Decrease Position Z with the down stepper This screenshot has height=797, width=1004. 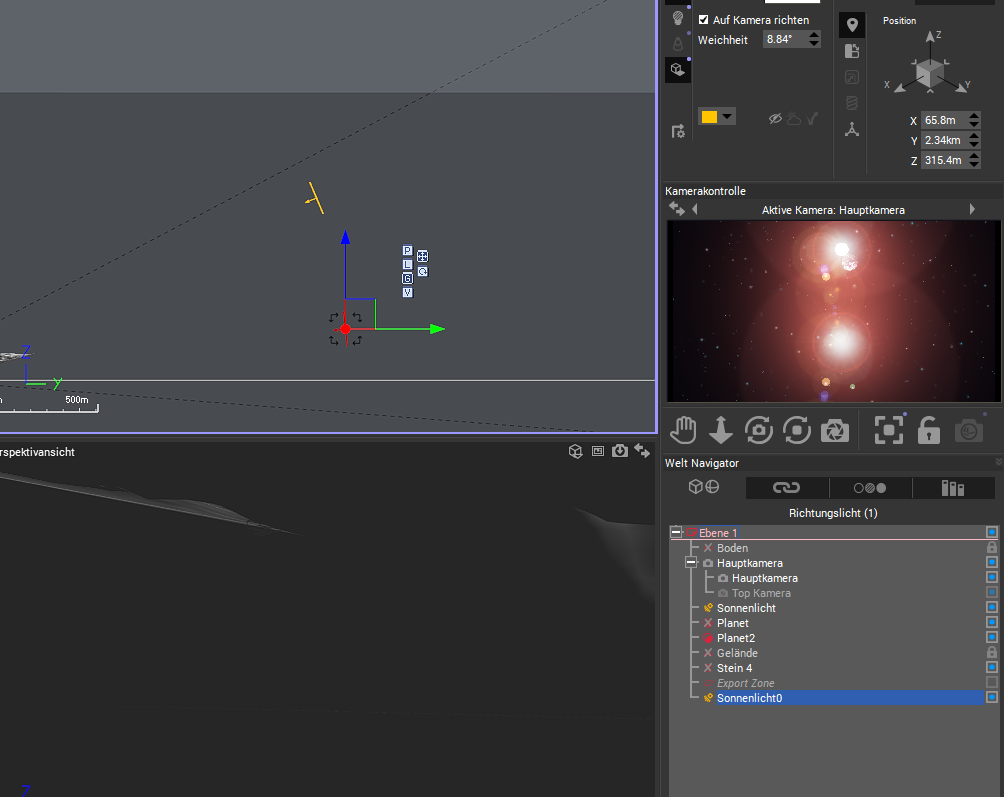[974, 164]
